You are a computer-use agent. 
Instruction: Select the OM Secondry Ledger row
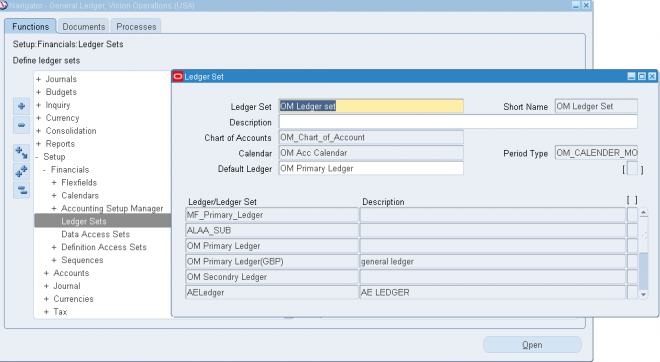click(272, 277)
